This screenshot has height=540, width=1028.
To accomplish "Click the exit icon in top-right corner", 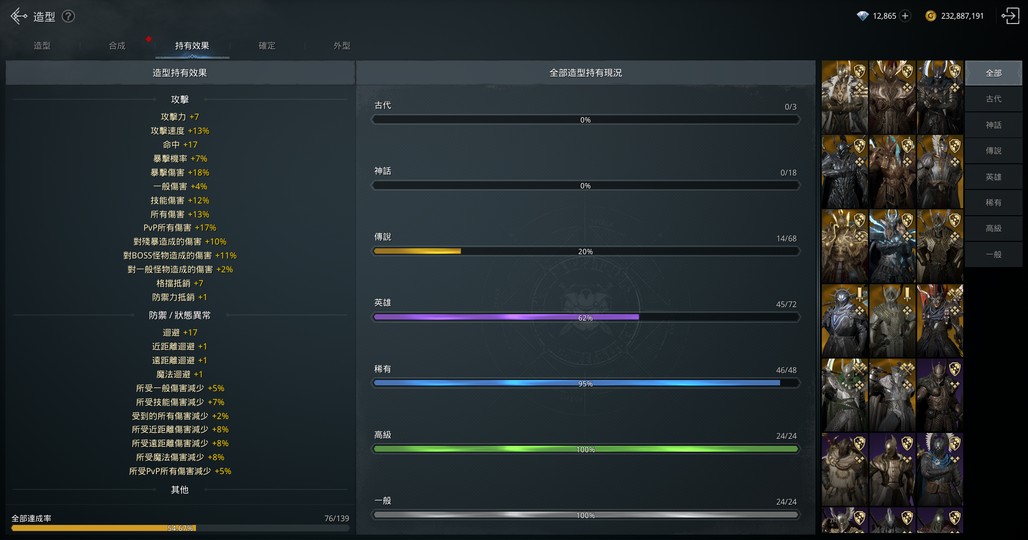I will click(x=1009, y=16).
